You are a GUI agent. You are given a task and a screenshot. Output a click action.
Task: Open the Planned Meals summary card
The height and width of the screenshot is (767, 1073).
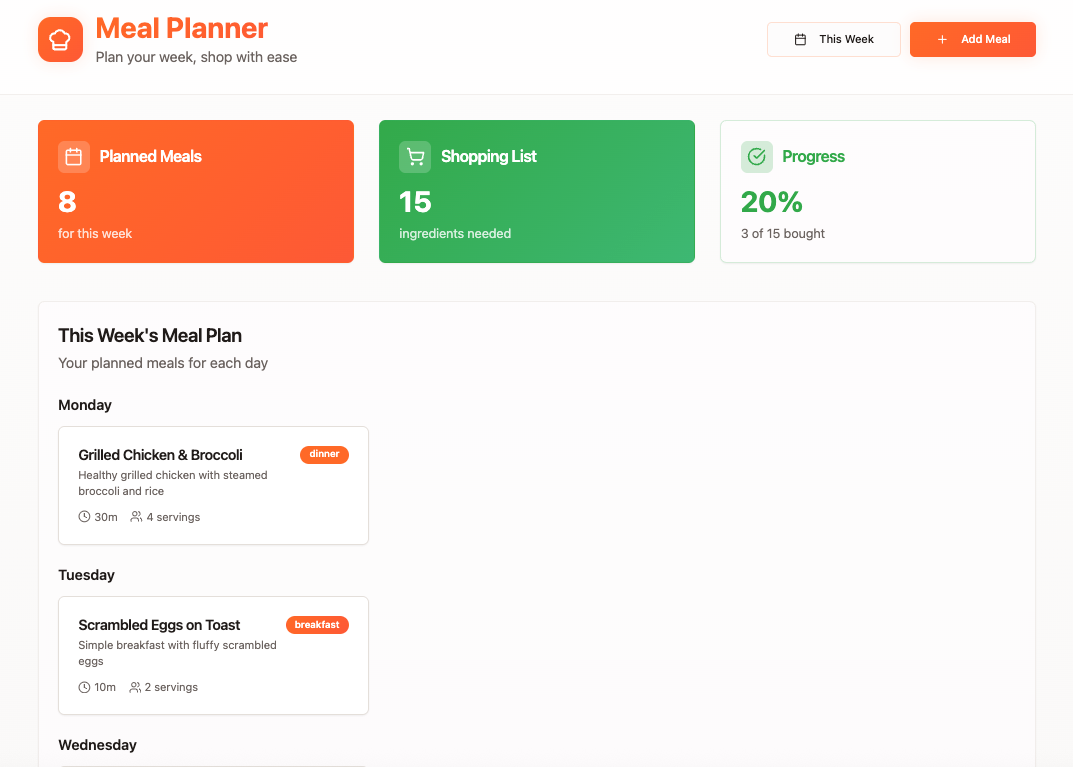pyautogui.click(x=195, y=191)
